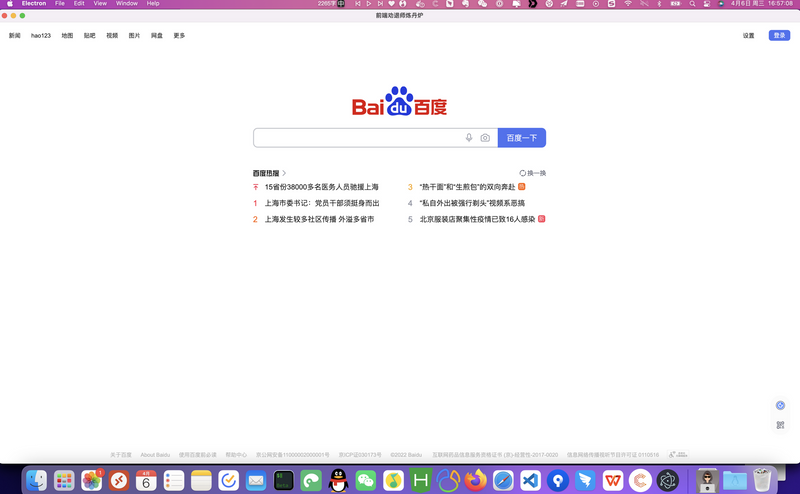This screenshot has width=800, height=494.
Task: Click the 登录 login button
Action: click(x=780, y=35)
